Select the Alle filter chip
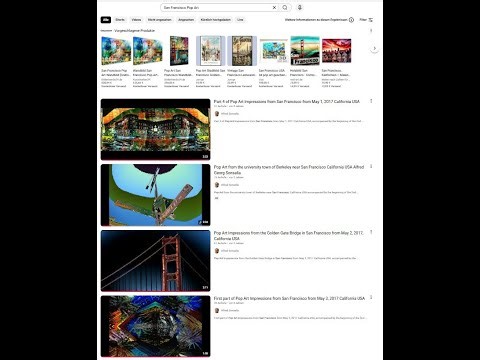The height and width of the screenshot is (360, 480). [x=106, y=20]
